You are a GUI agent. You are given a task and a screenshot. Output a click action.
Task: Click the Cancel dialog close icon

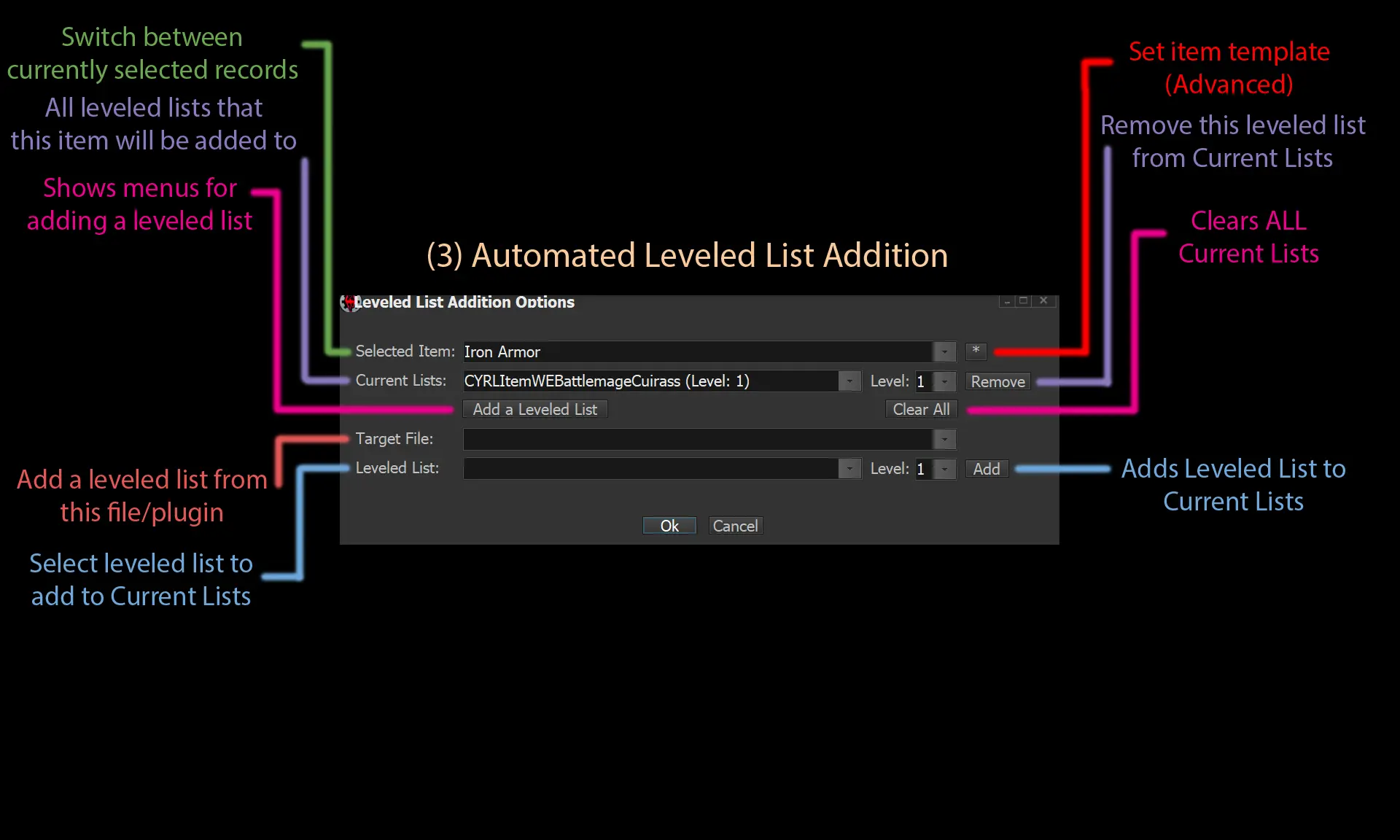click(x=1044, y=300)
